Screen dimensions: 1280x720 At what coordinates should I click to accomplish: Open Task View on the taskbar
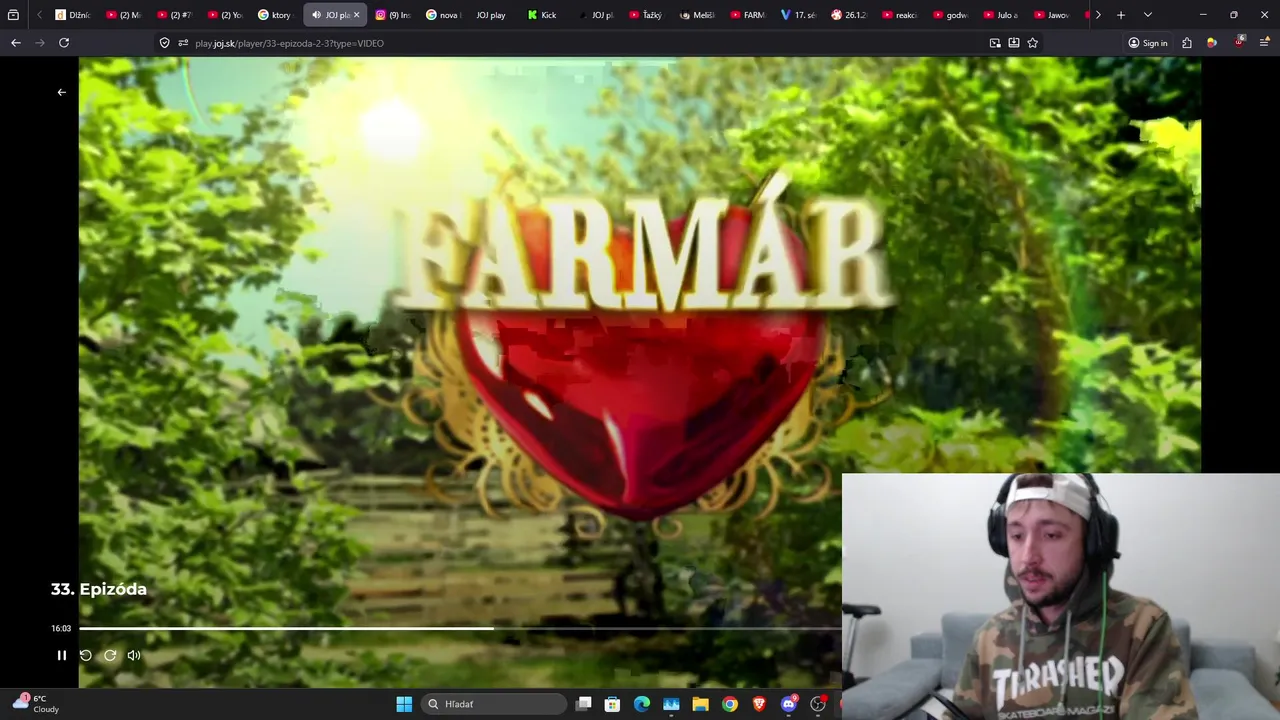click(x=584, y=704)
